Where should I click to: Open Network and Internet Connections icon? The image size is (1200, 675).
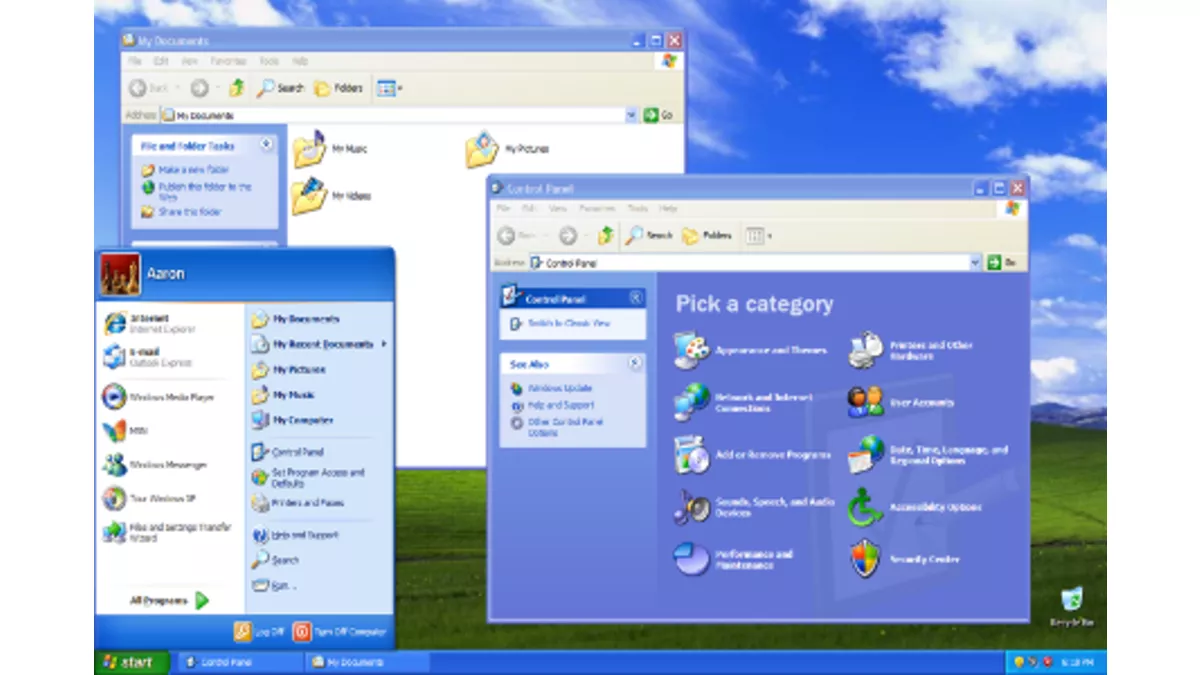(692, 402)
